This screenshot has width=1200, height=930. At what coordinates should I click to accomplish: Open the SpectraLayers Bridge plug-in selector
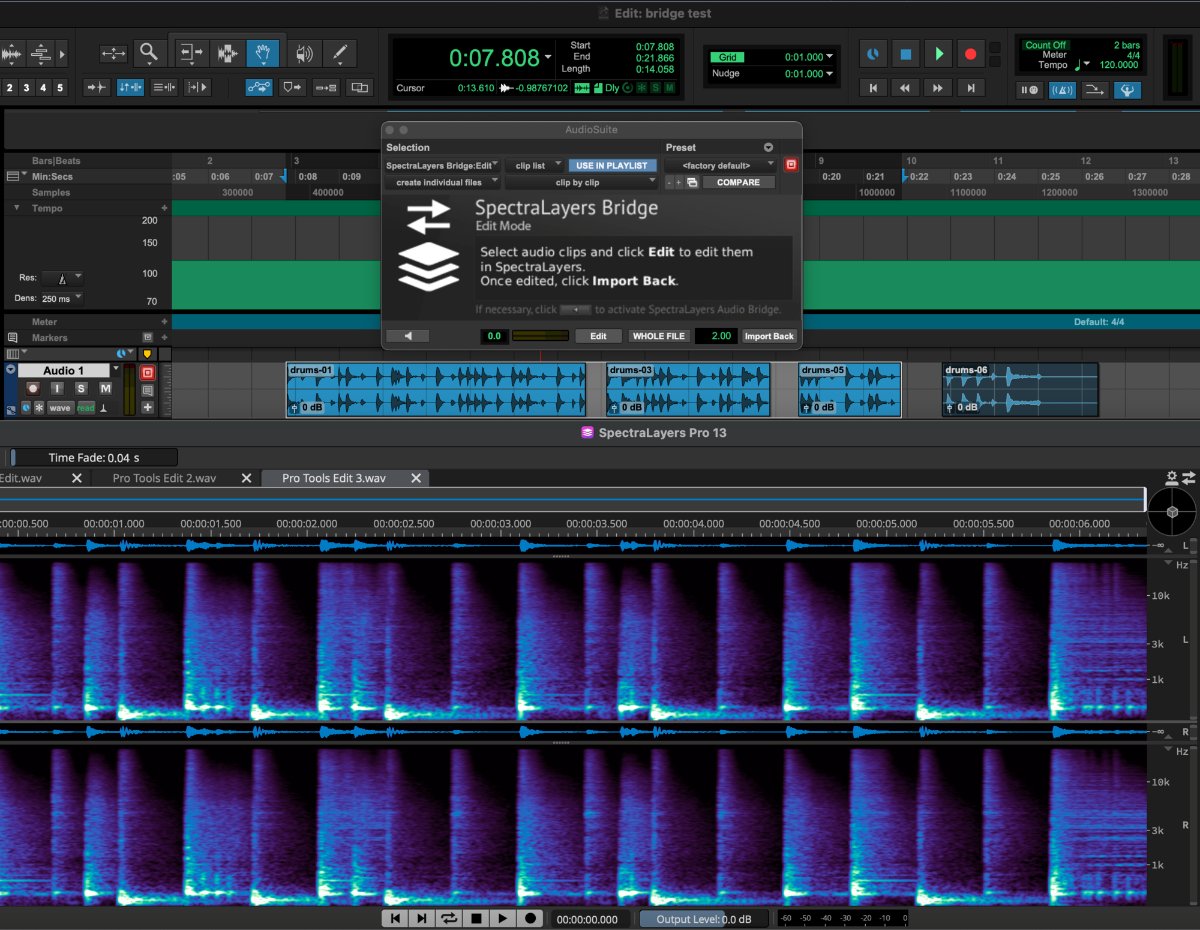443,165
